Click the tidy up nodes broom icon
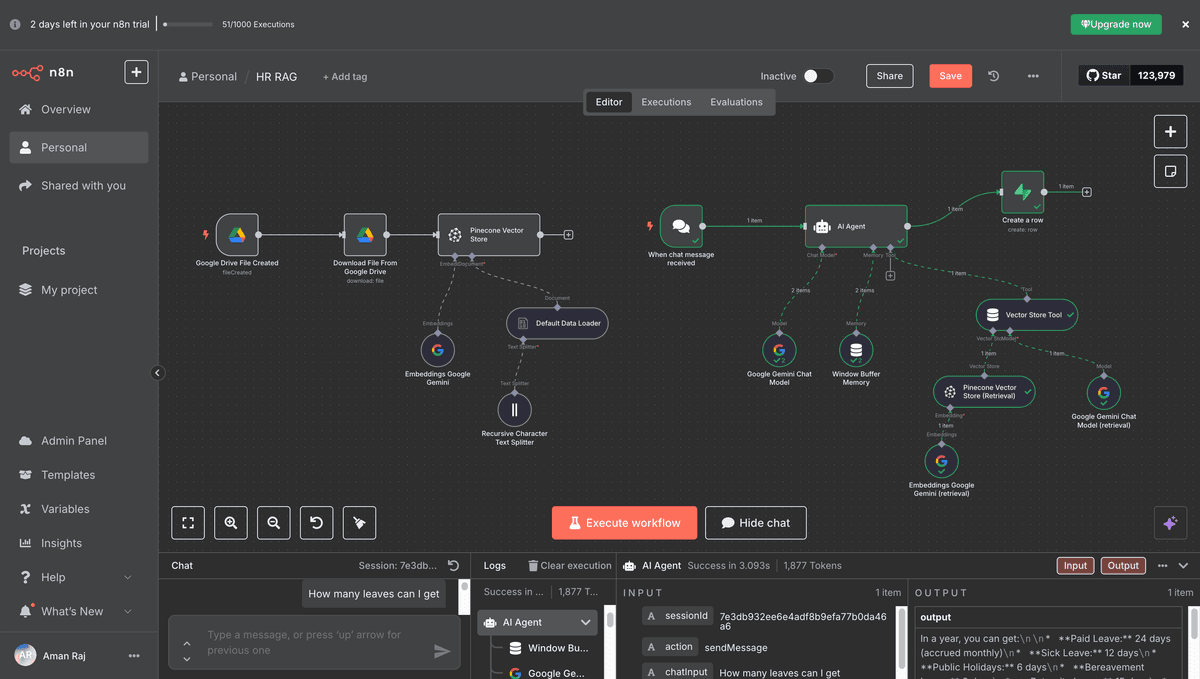The width and height of the screenshot is (1200, 679). pyautogui.click(x=360, y=523)
